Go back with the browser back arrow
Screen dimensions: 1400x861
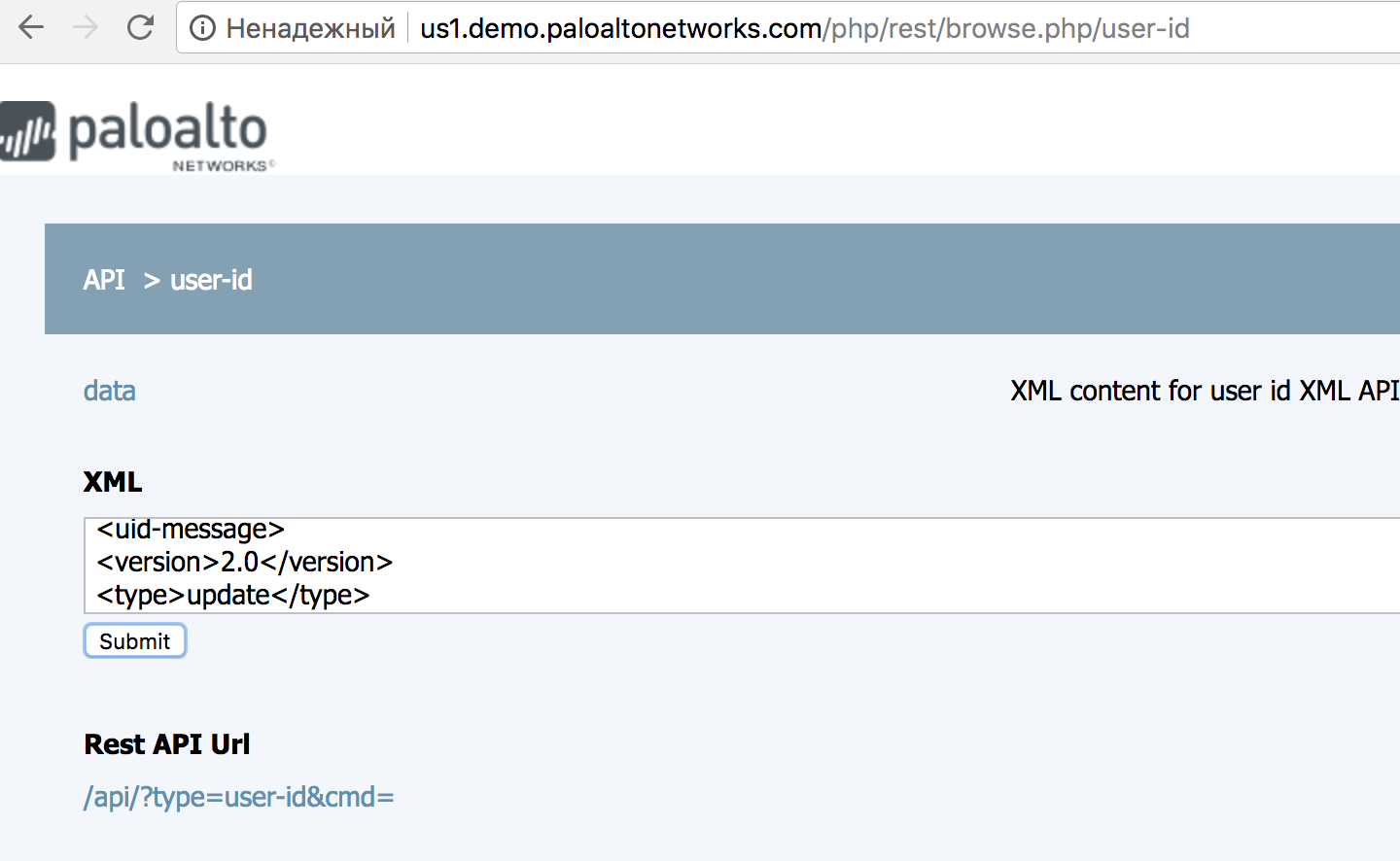[31, 27]
